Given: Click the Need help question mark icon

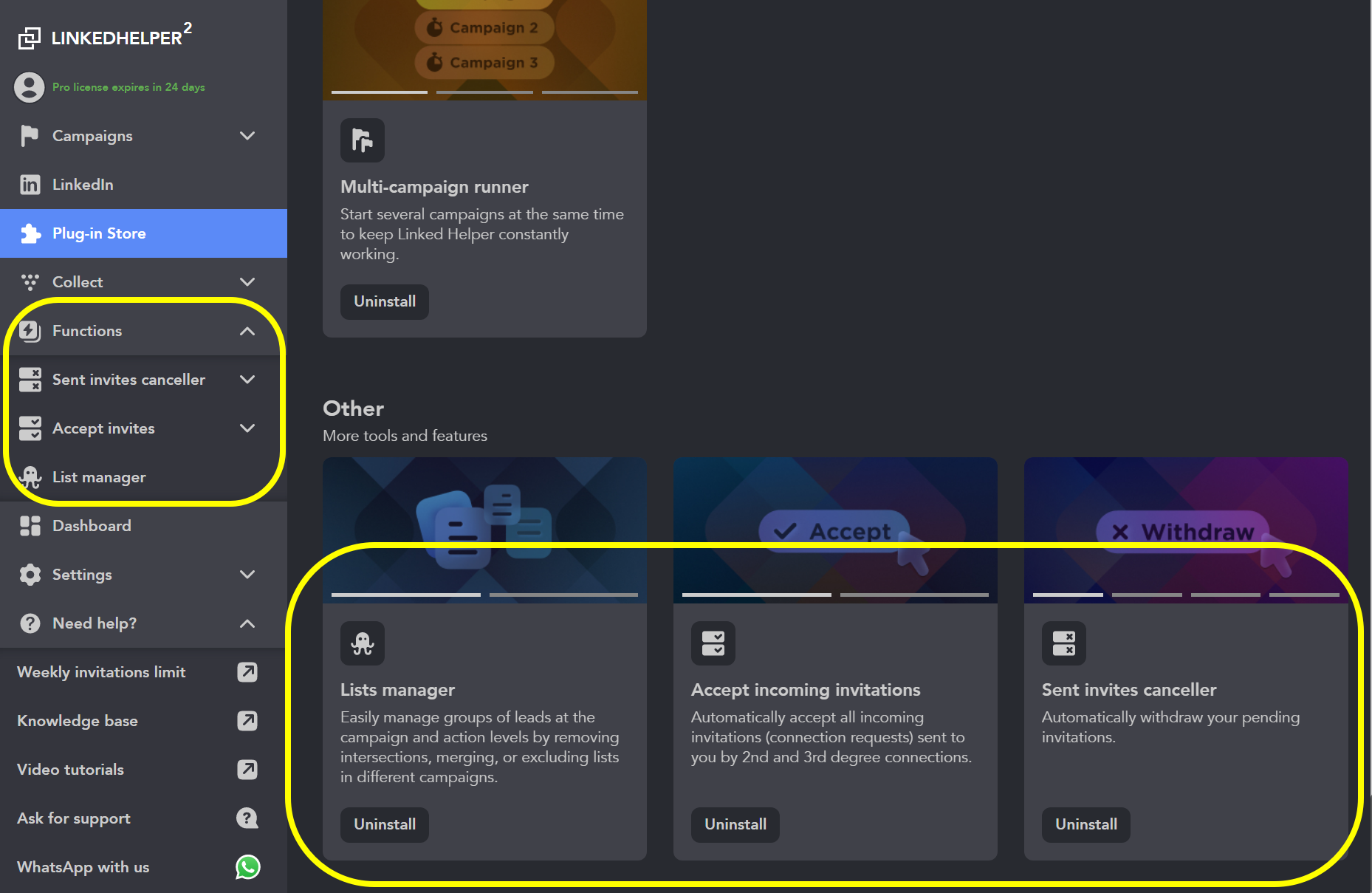Looking at the screenshot, I should [x=30, y=623].
